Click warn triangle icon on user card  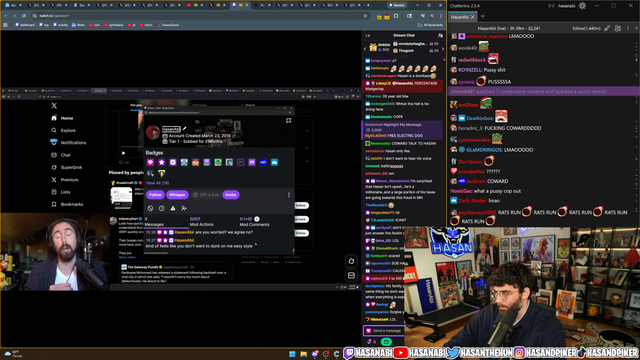point(173,208)
